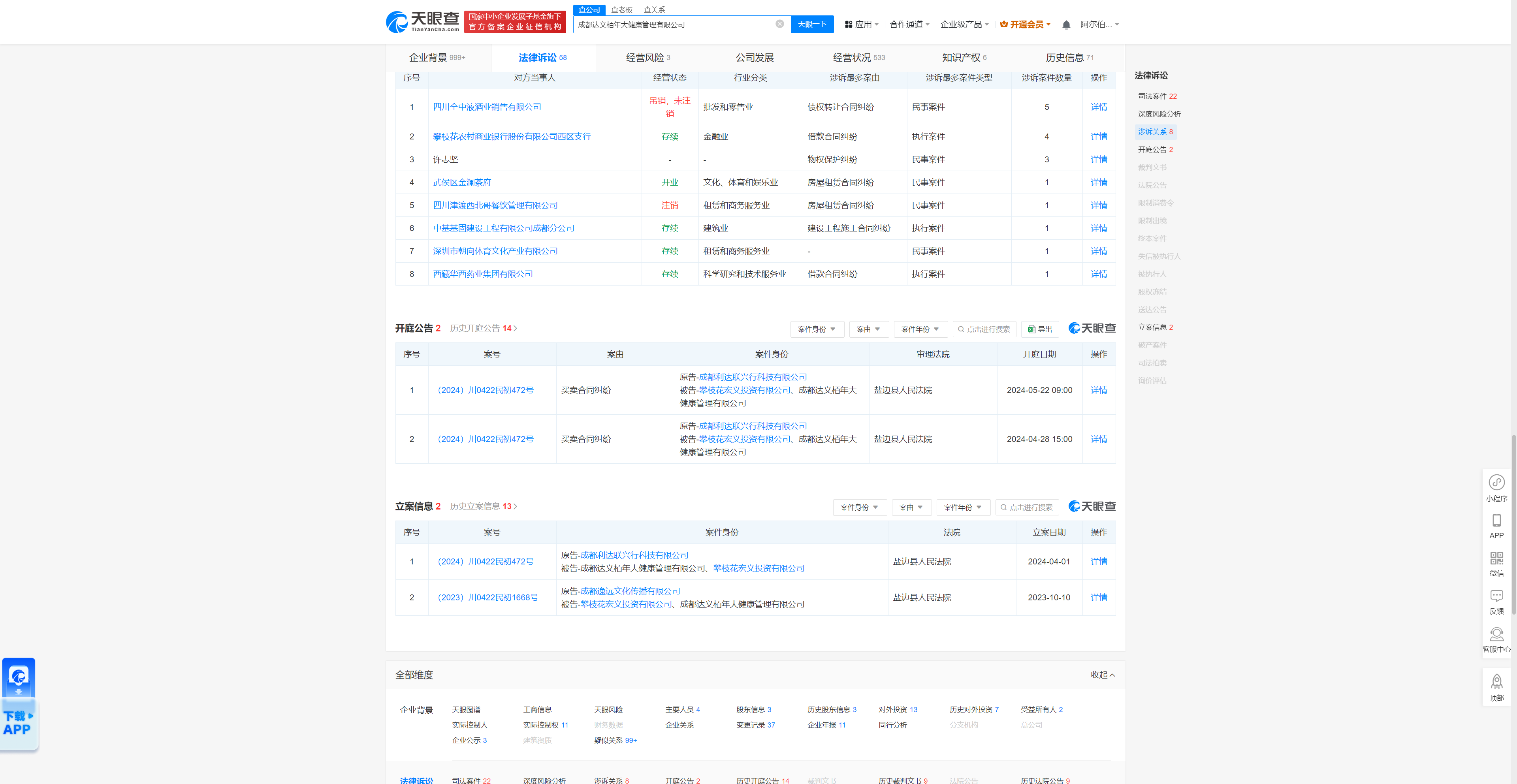Image resolution: width=1517 pixels, height=784 pixels.
Task: Click the download APP floating banner
Action: 19,704
